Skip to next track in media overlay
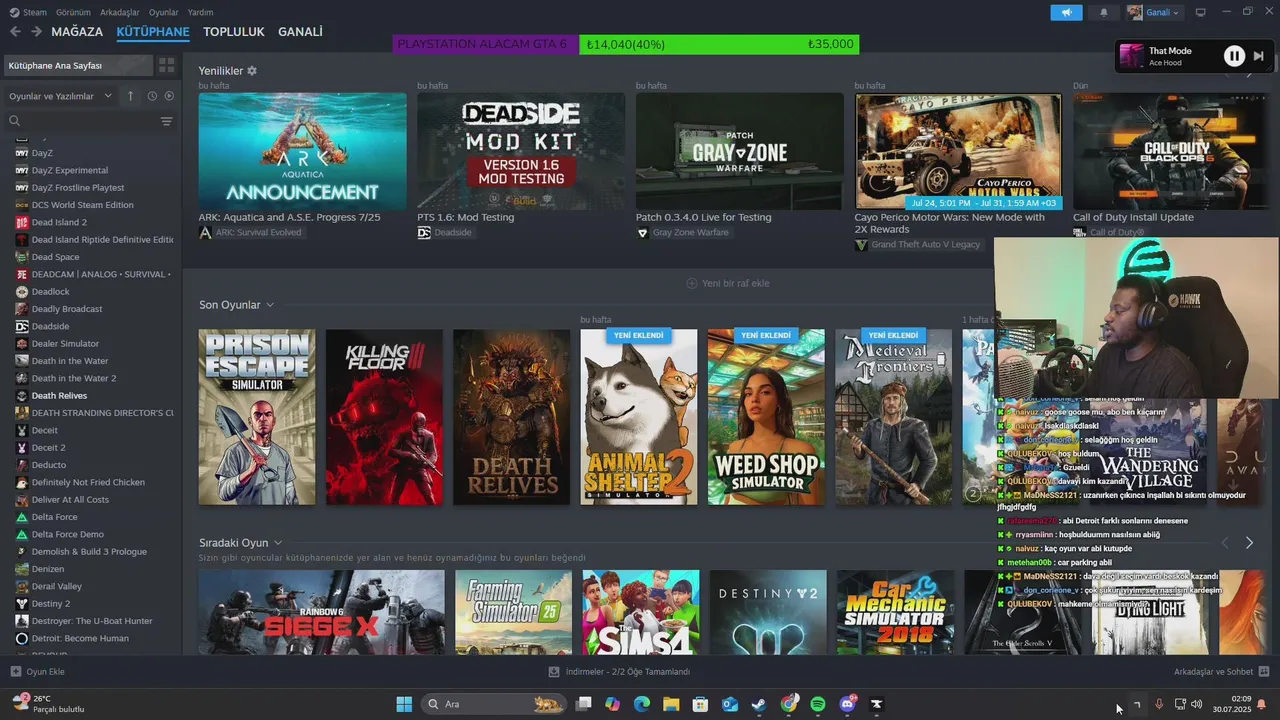This screenshot has width=1280, height=720. 1259,57
